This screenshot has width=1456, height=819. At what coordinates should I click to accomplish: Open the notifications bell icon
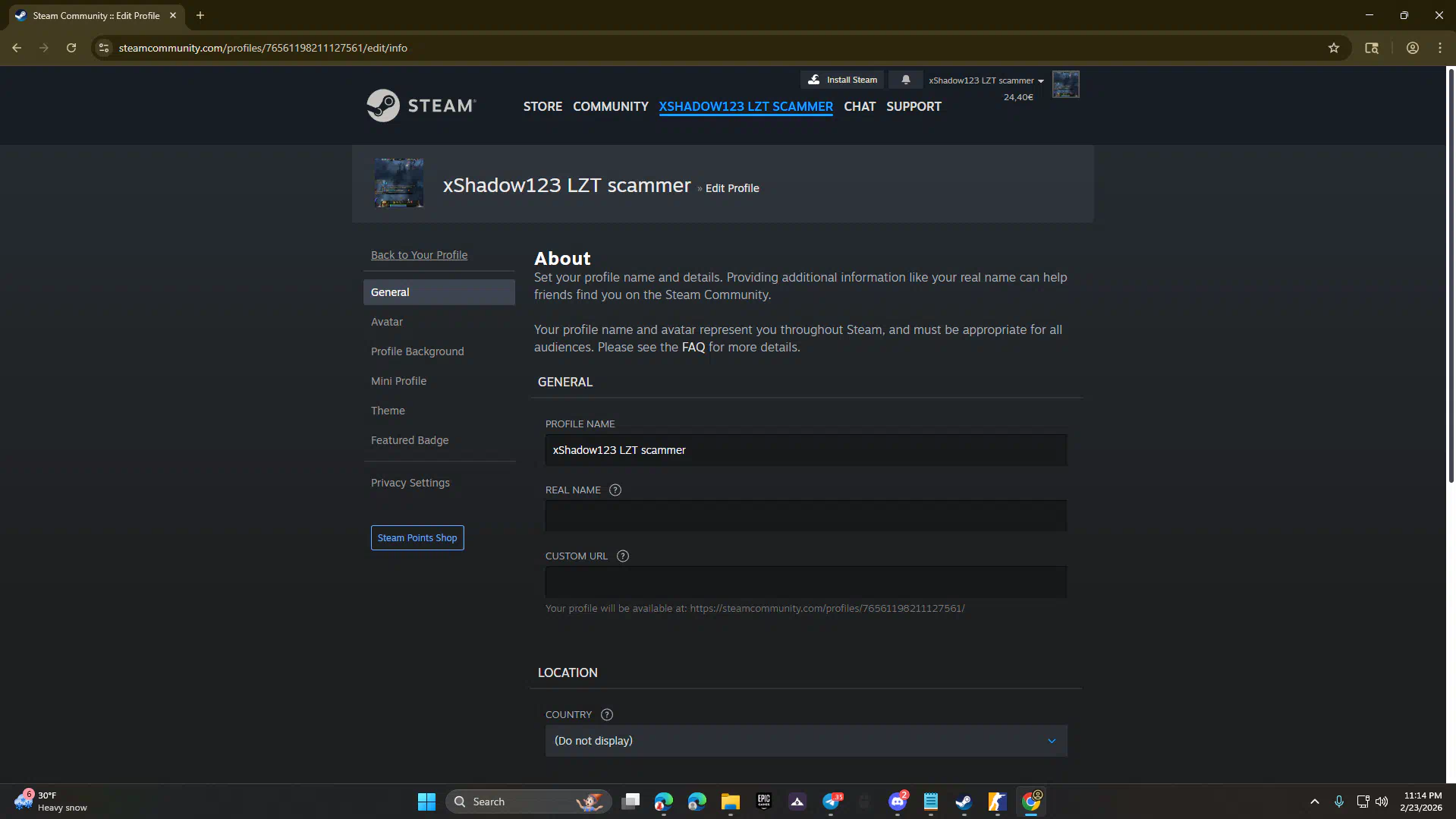tap(905, 80)
